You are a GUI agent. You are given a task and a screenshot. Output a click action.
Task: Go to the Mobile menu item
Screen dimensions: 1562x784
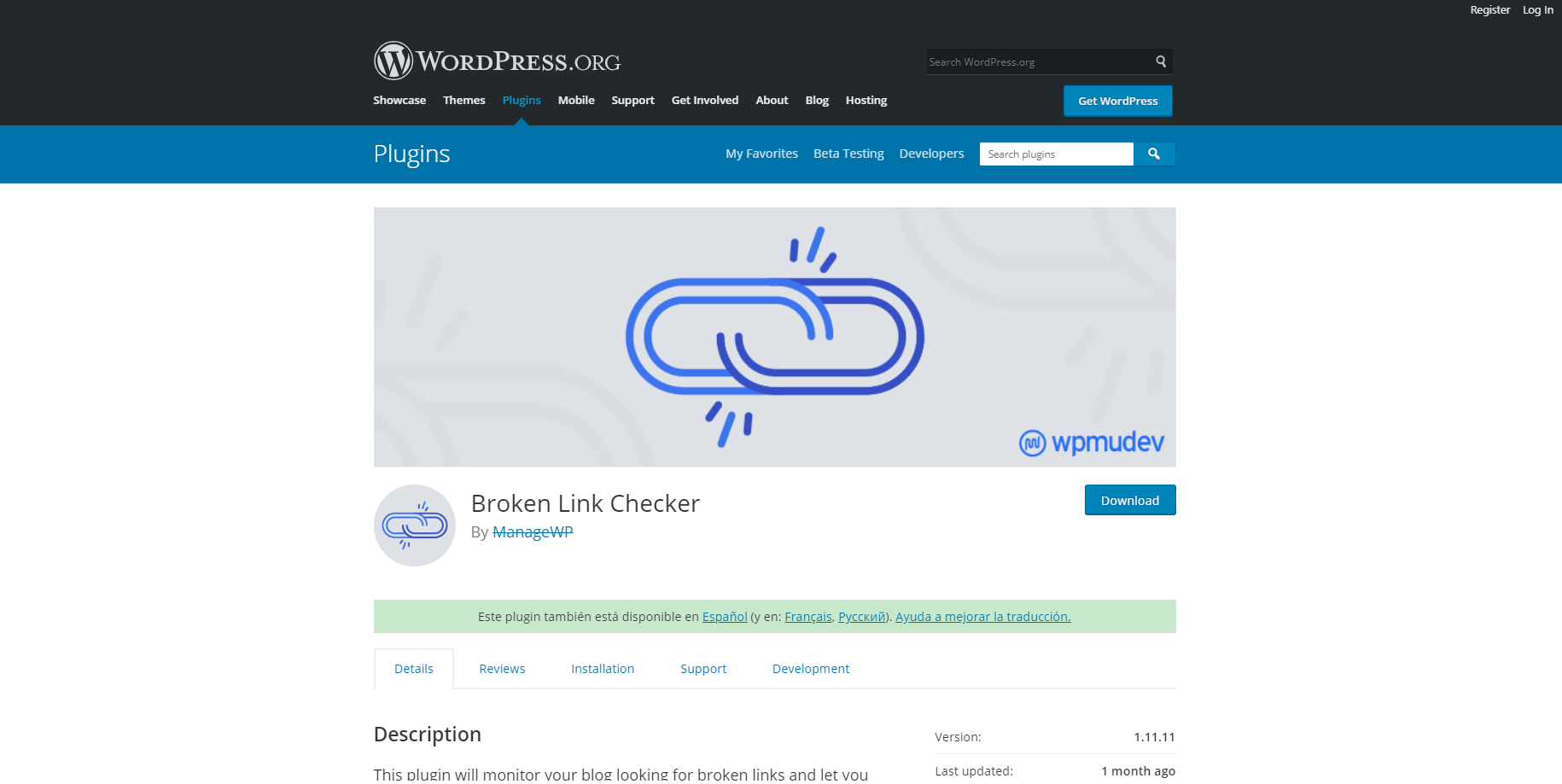pyautogui.click(x=576, y=101)
